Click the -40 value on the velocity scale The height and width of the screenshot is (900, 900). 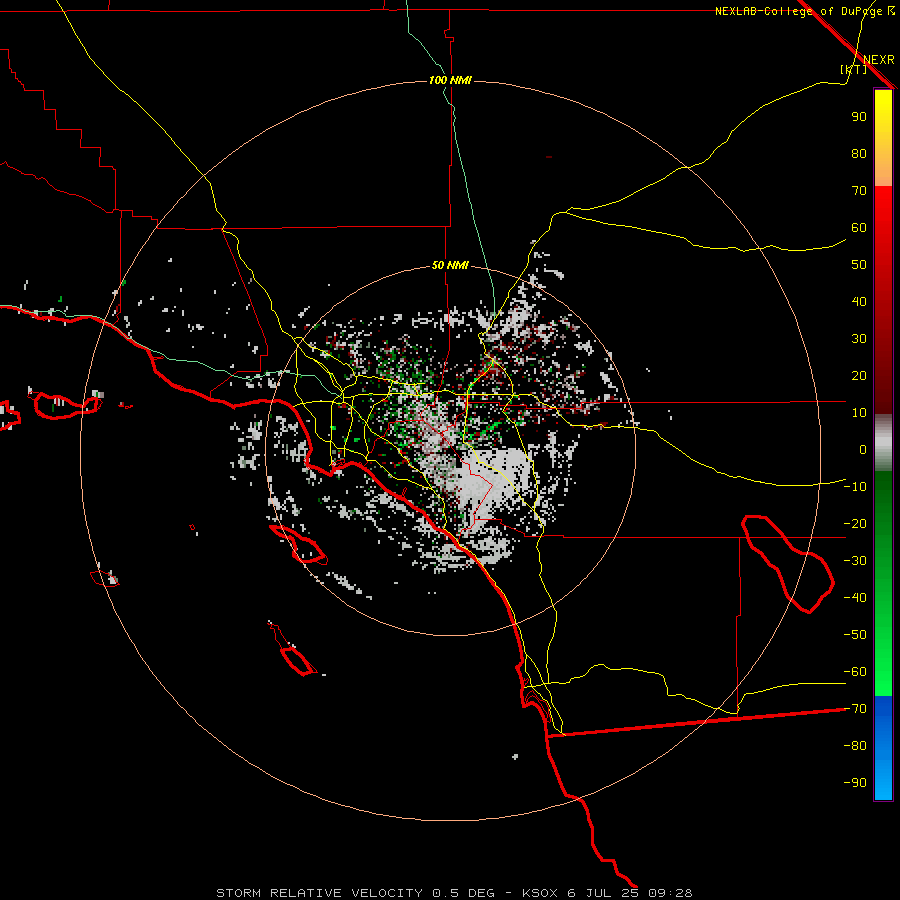pyautogui.click(x=855, y=598)
